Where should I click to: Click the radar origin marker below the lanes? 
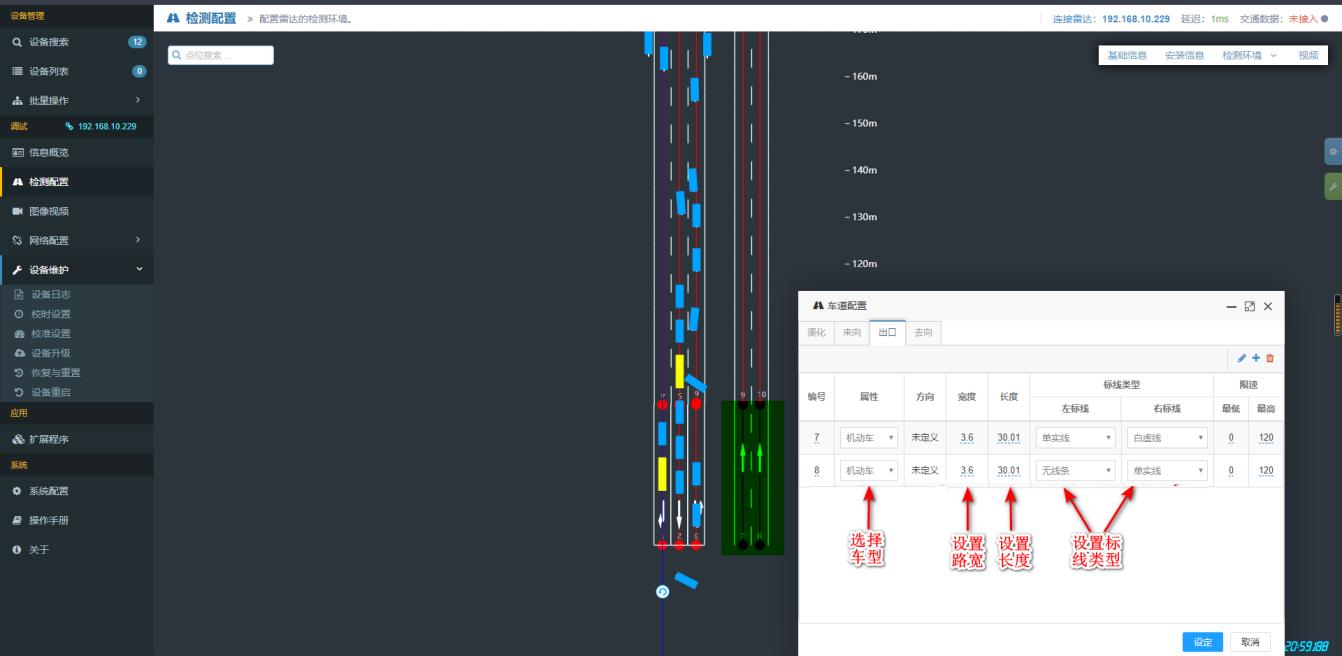pos(662,592)
